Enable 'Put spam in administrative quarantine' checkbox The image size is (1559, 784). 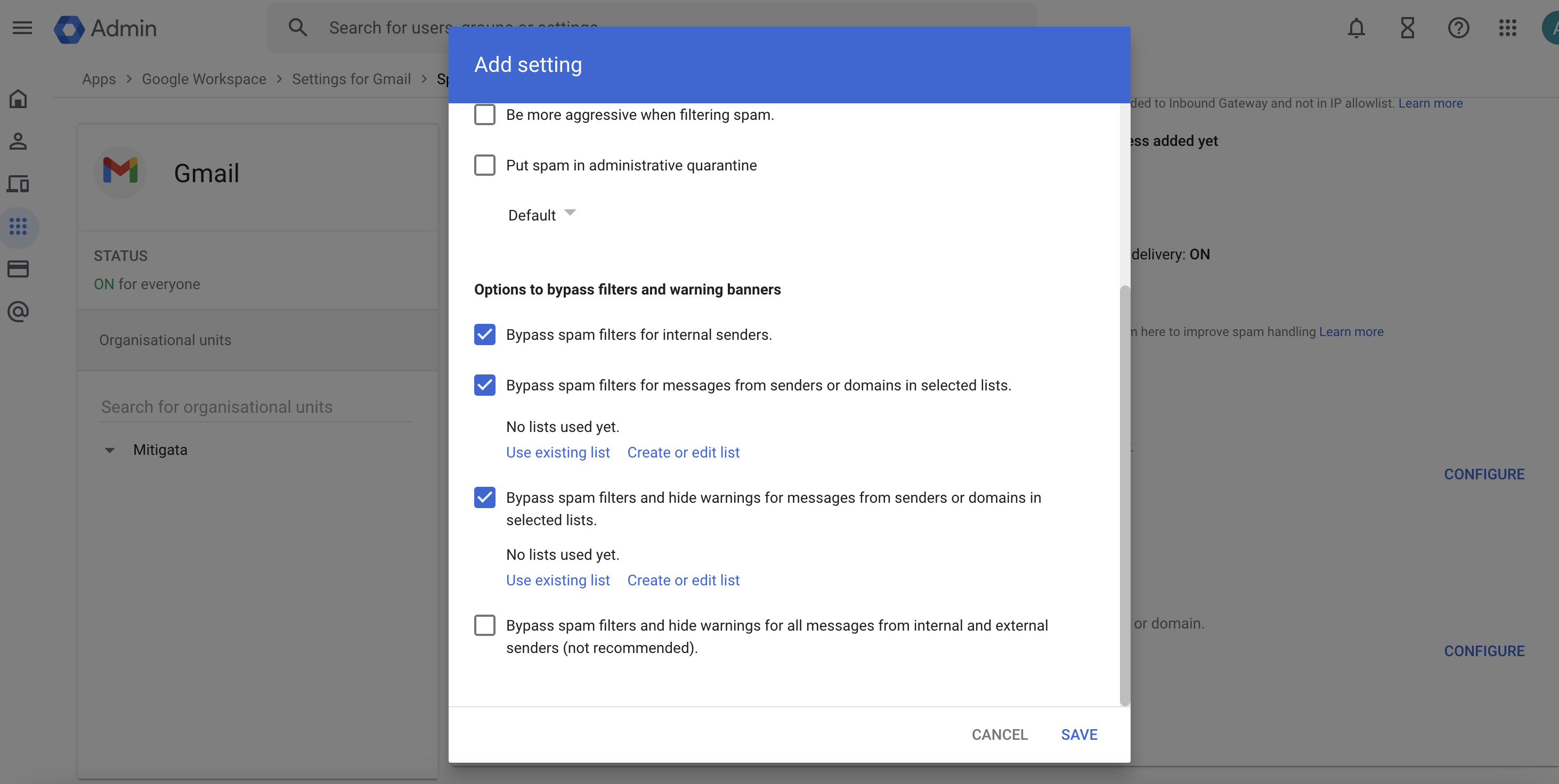click(x=484, y=165)
